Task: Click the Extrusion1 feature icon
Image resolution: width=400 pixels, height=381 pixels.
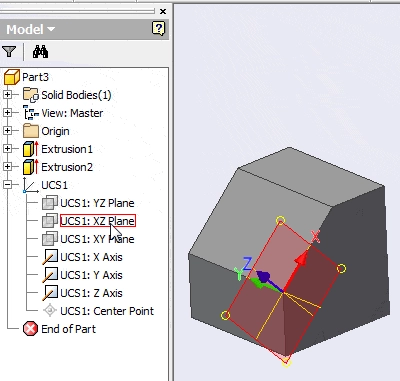Action: click(31, 149)
